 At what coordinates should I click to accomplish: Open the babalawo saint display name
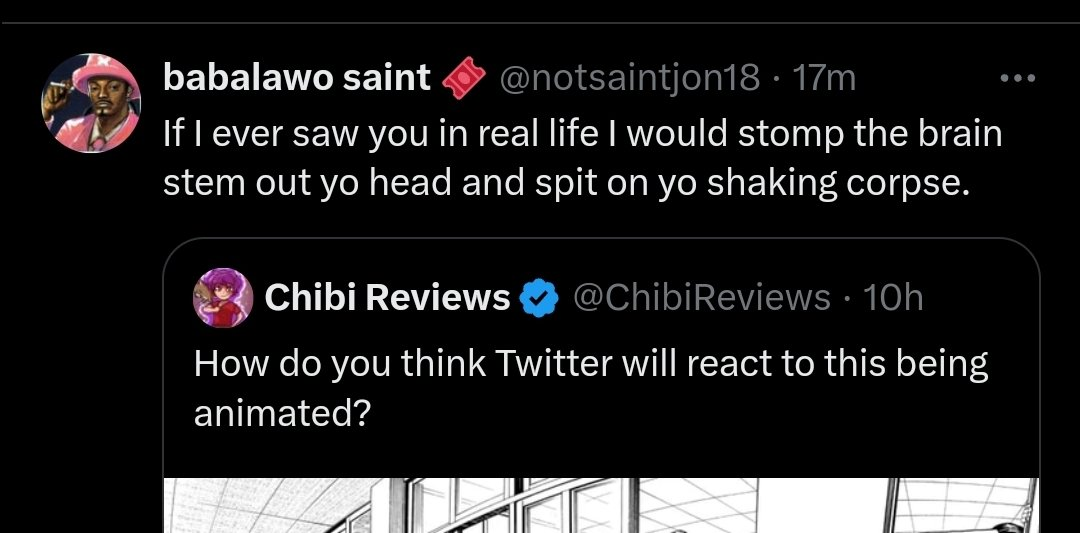pyautogui.click(x=297, y=78)
